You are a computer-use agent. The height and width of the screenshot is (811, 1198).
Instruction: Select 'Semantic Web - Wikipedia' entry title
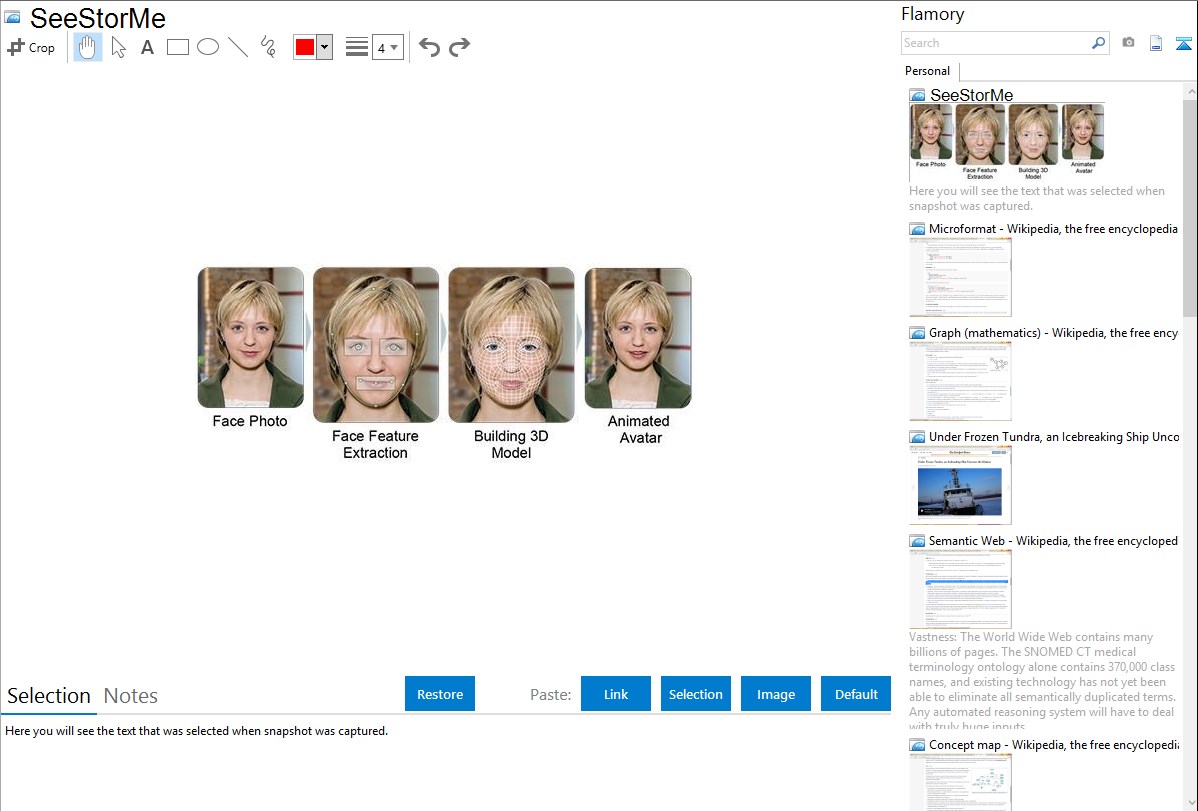1053,540
